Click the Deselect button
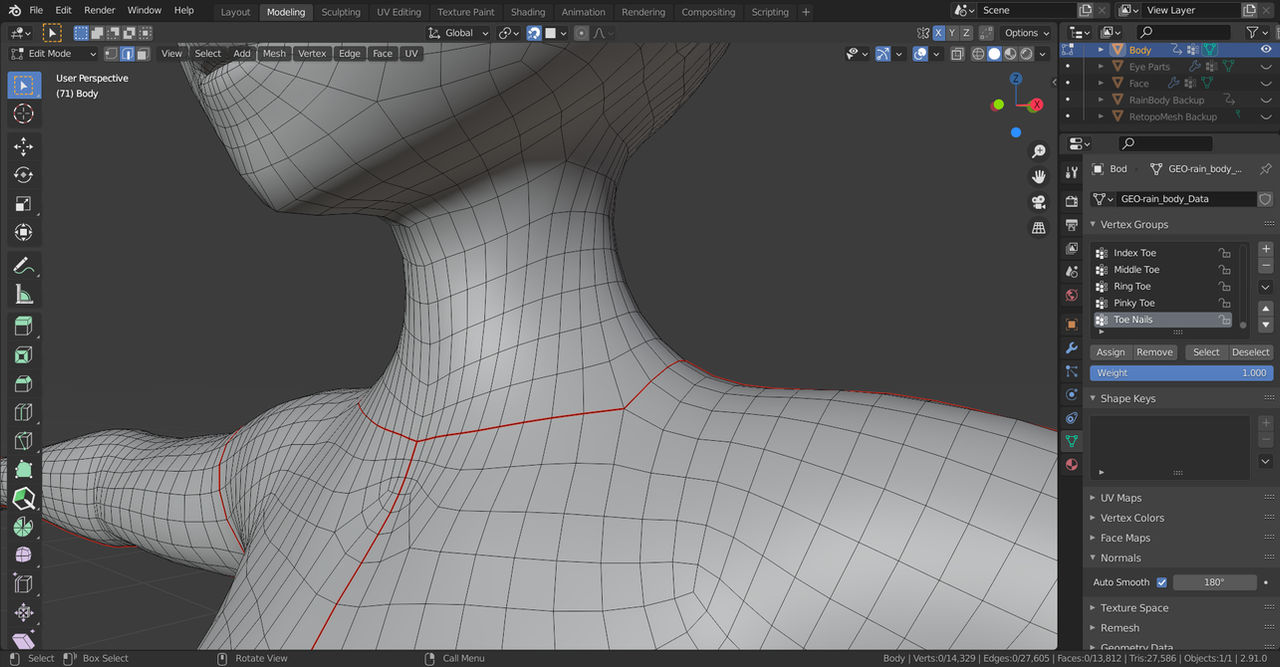 [x=1250, y=352]
